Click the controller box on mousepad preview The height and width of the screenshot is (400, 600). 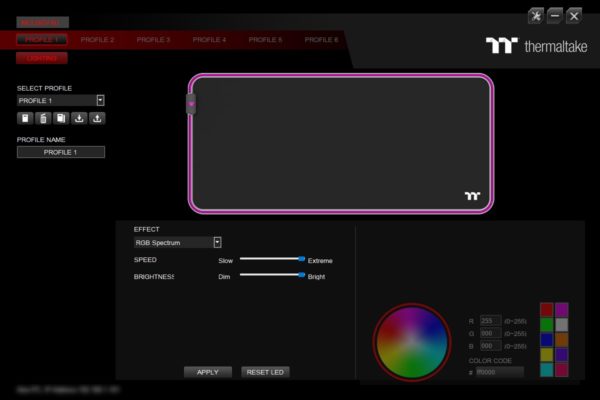click(191, 104)
